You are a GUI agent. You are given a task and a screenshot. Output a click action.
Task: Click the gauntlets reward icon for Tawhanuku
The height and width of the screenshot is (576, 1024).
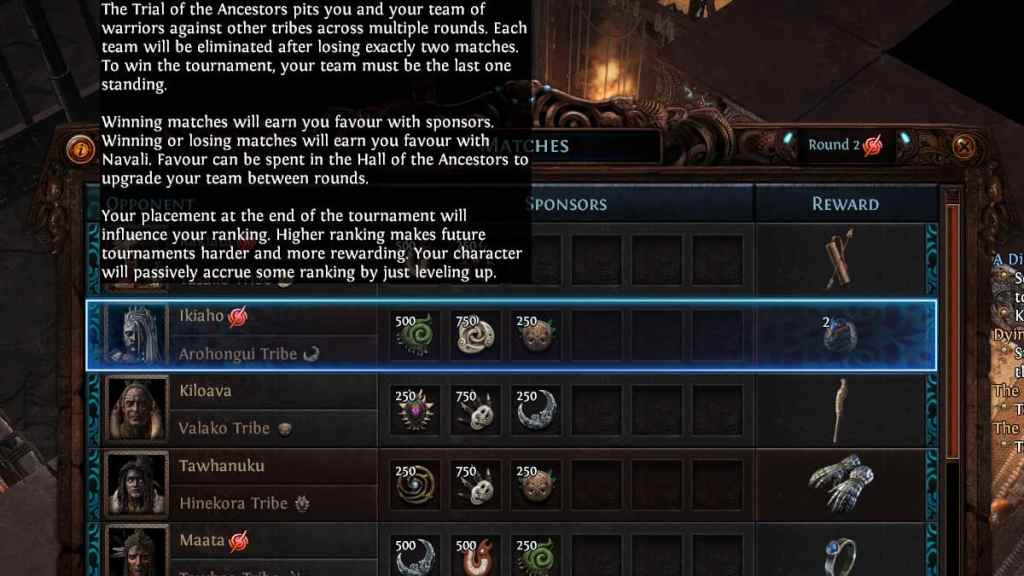pos(841,484)
